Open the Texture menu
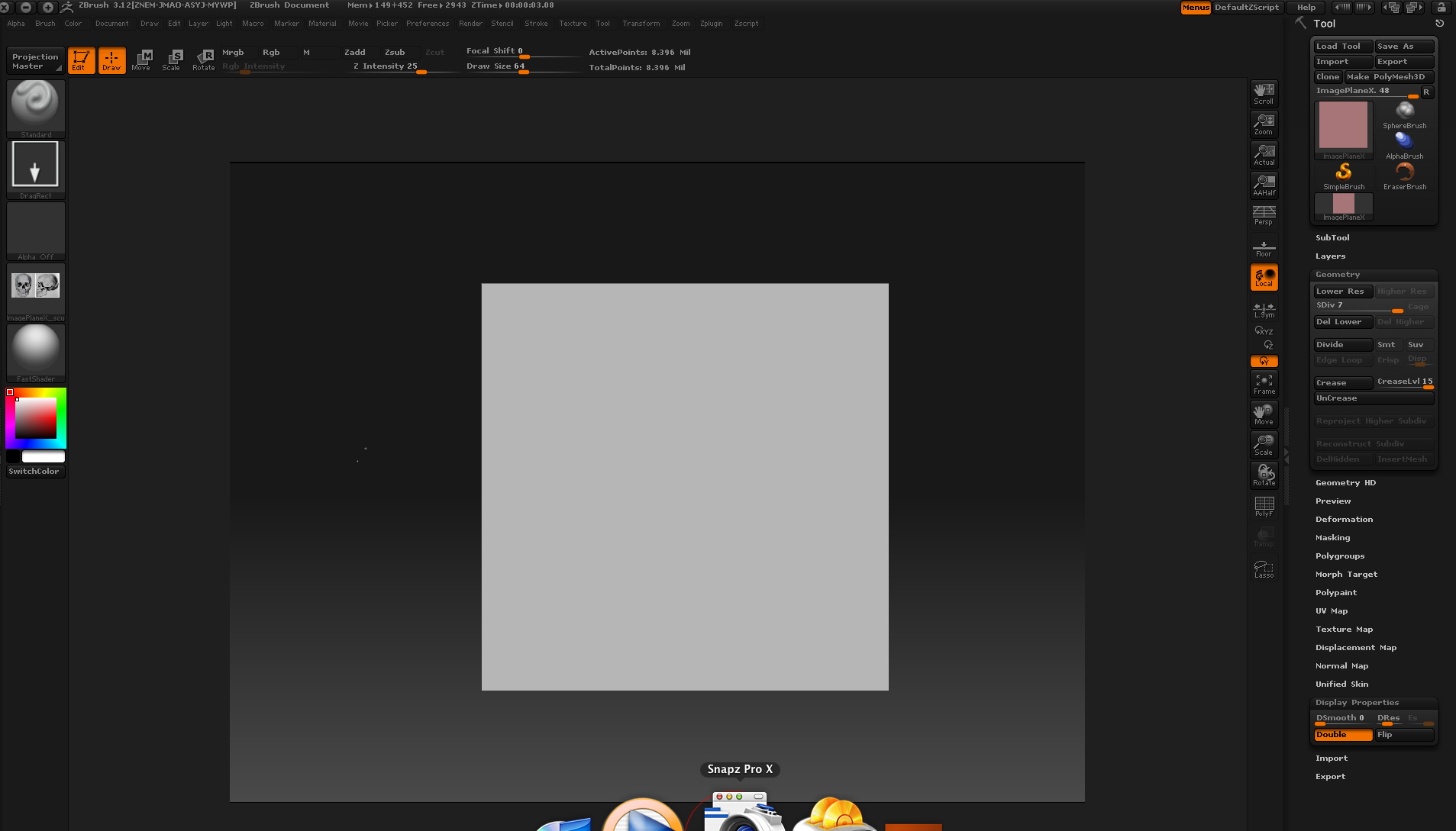Viewport: 1456px width, 831px height. (573, 24)
